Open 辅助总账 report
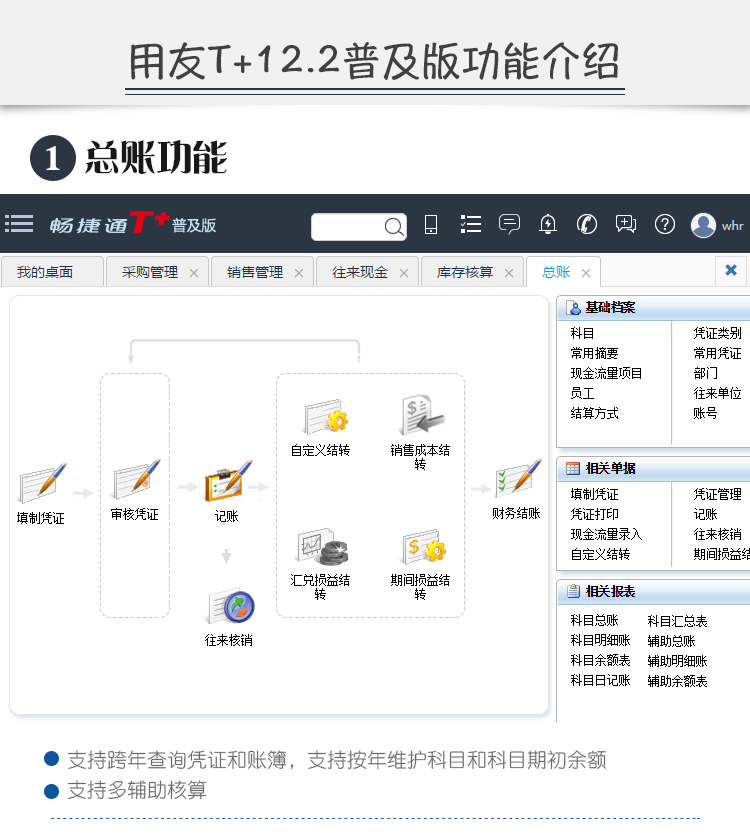The width and height of the screenshot is (750, 836). coord(671,641)
